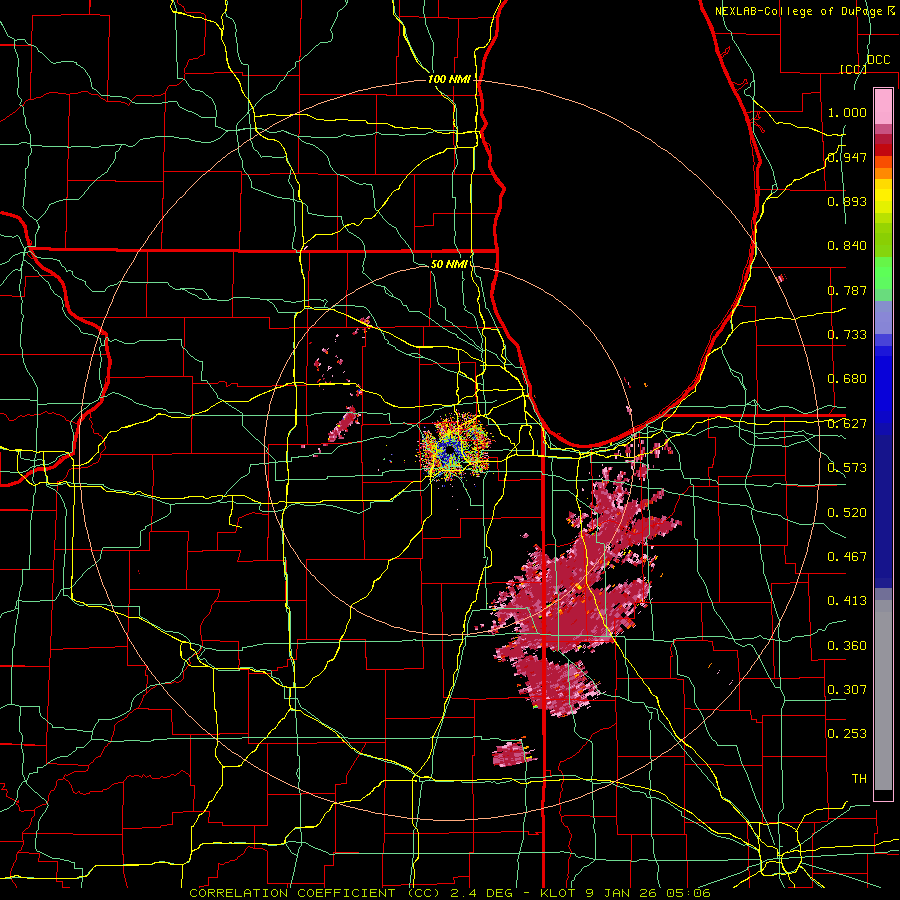Click the 0.360 scale value

[847, 646]
